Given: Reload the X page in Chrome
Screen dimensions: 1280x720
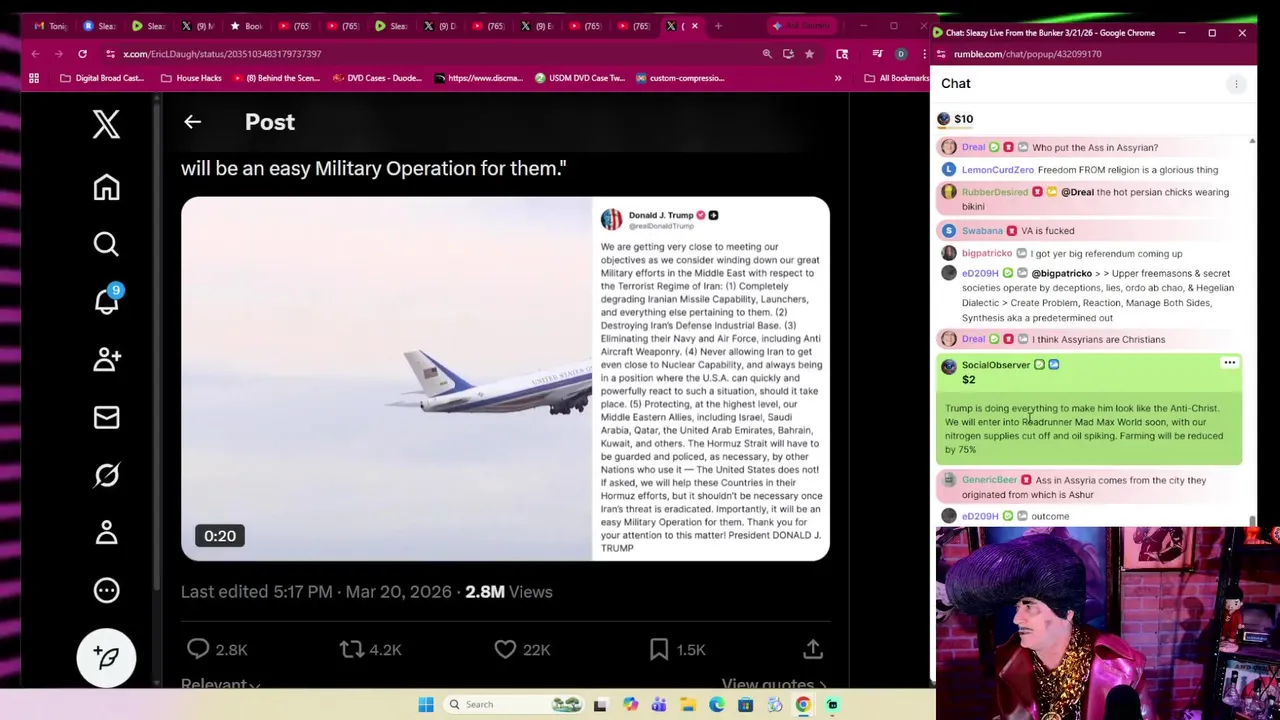Looking at the screenshot, I should [82, 54].
